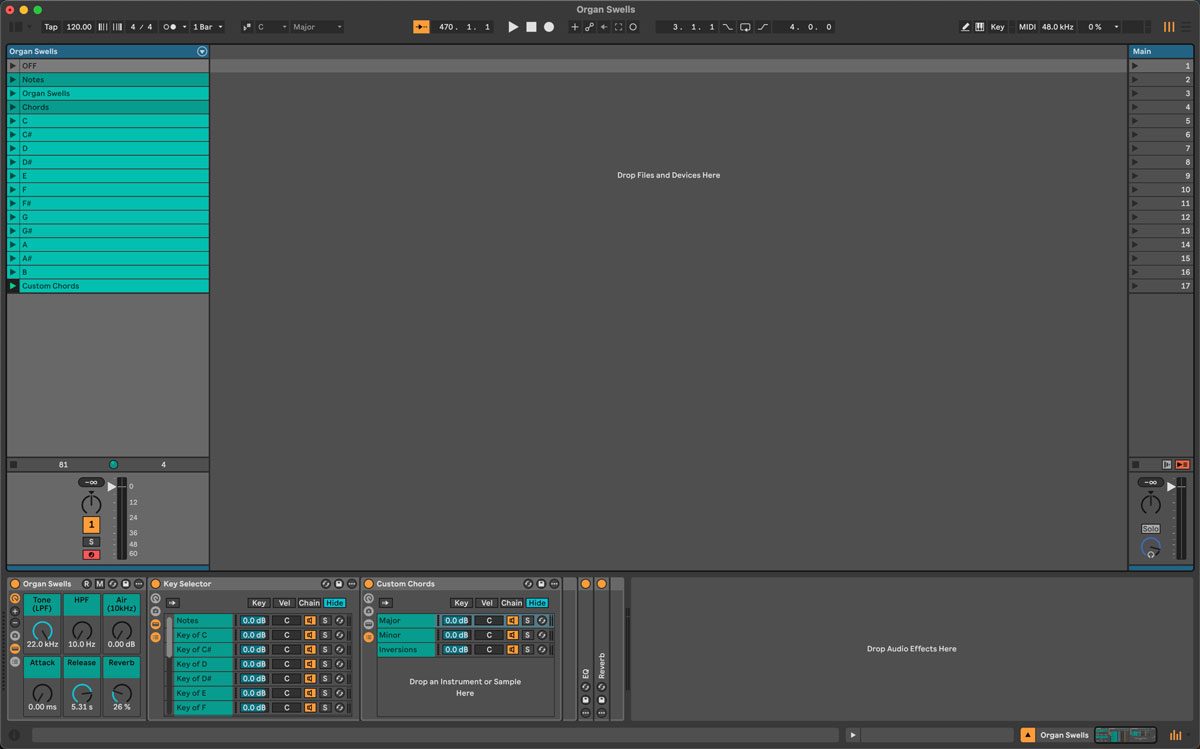Open the Organ Swells track header dropdown
Image resolution: width=1200 pixels, height=749 pixels.
(x=202, y=51)
